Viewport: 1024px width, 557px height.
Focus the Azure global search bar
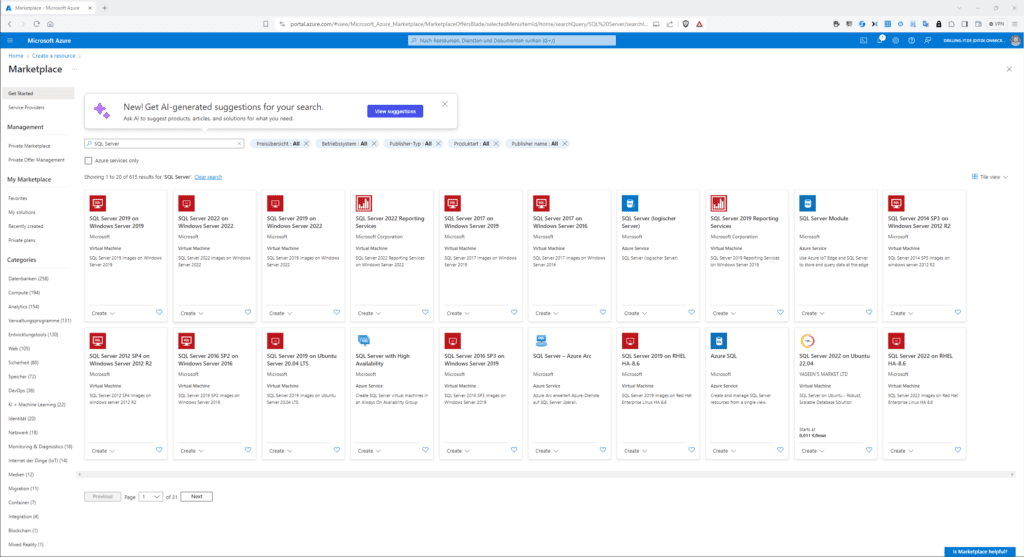pos(512,40)
